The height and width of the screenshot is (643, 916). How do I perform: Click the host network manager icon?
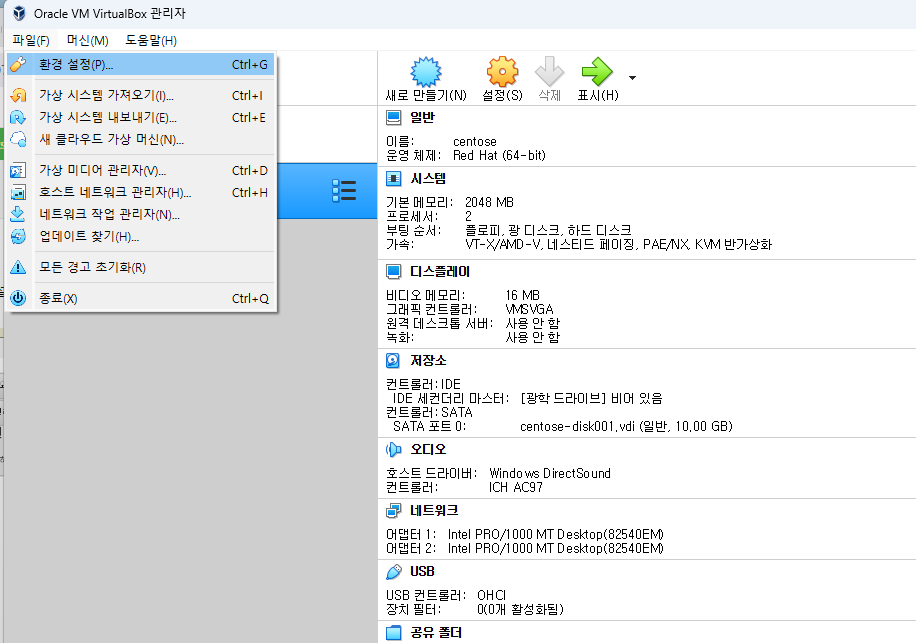[x=18, y=192]
